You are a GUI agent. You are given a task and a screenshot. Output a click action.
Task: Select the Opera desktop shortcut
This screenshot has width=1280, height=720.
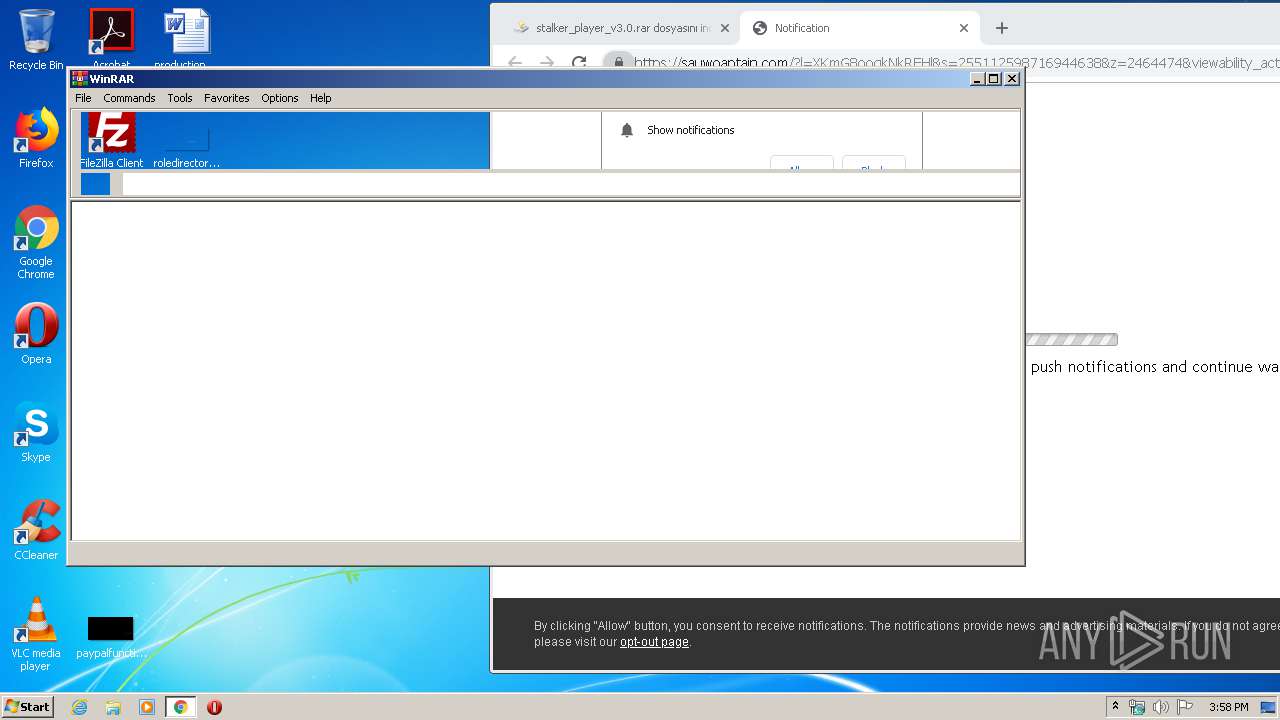click(x=36, y=334)
